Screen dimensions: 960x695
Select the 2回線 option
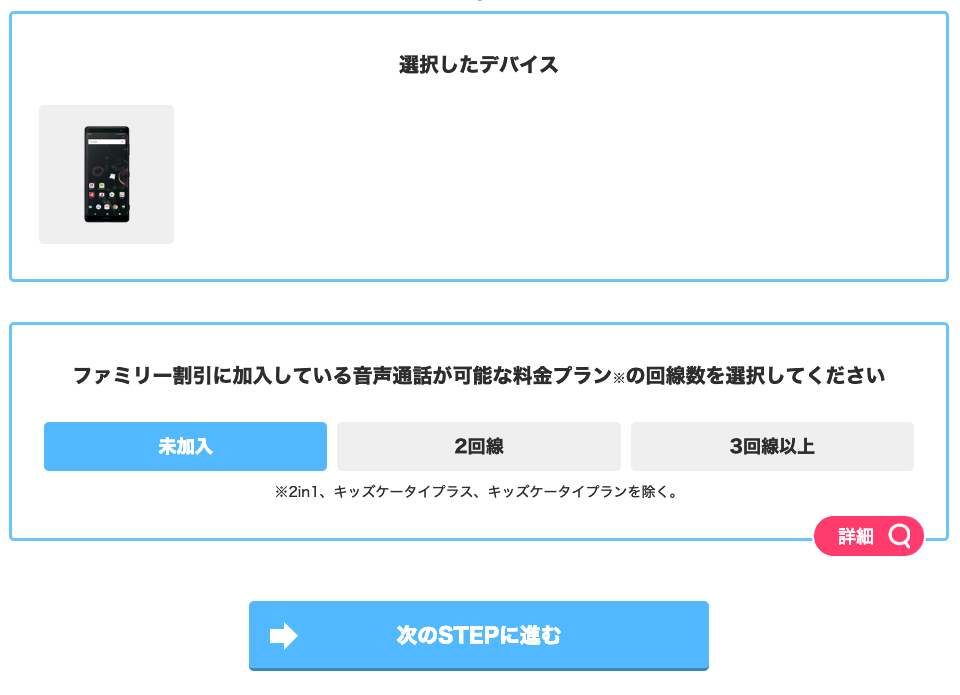coord(479,446)
